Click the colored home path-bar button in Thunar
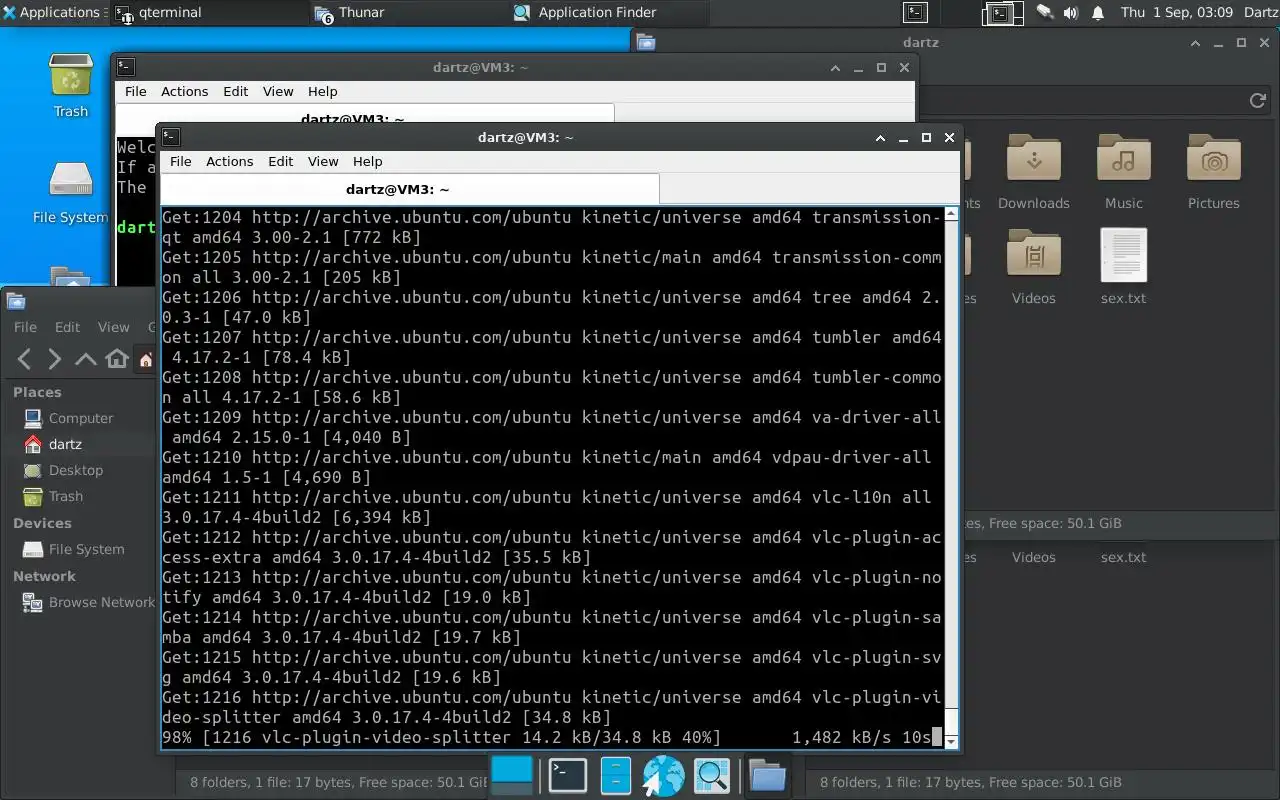This screenshot has height=800, width=1280. pyautogui.click(x=146, y=359)
